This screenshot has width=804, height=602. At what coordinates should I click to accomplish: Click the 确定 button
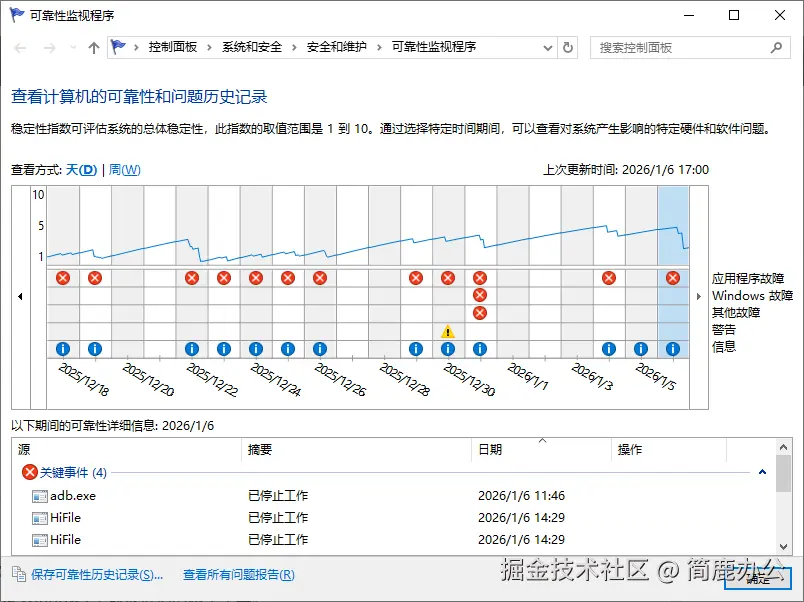click(x=757, y=578)
